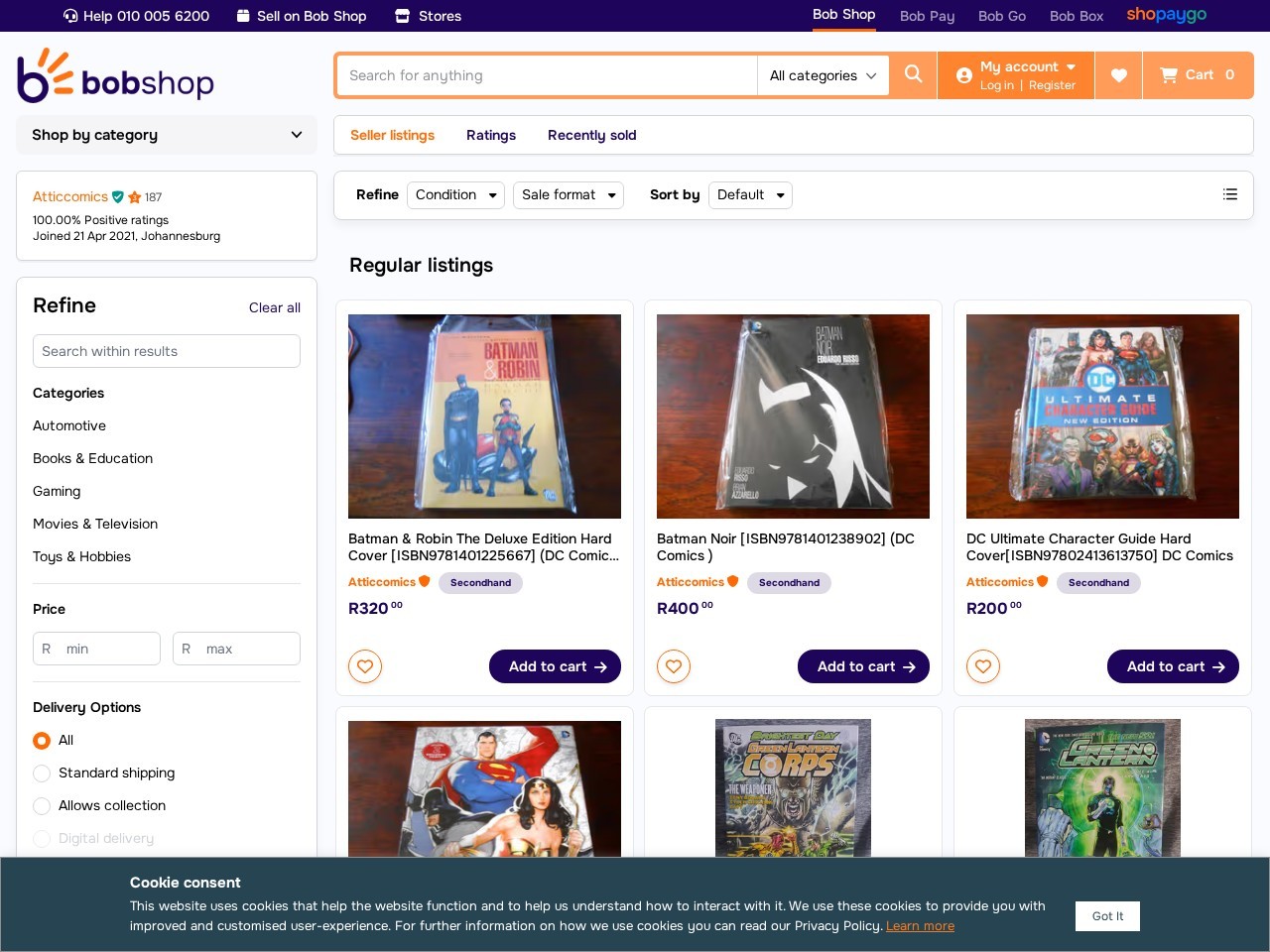
Task: Choose Allows collection delivery option
Action: click(x=42, y=806)
